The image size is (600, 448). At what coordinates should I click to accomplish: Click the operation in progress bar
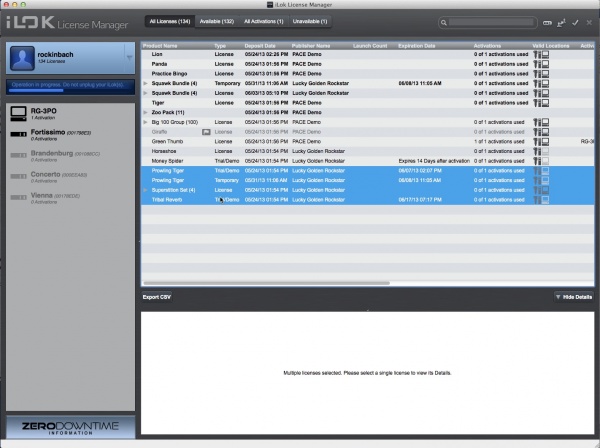tap(70, 87)
